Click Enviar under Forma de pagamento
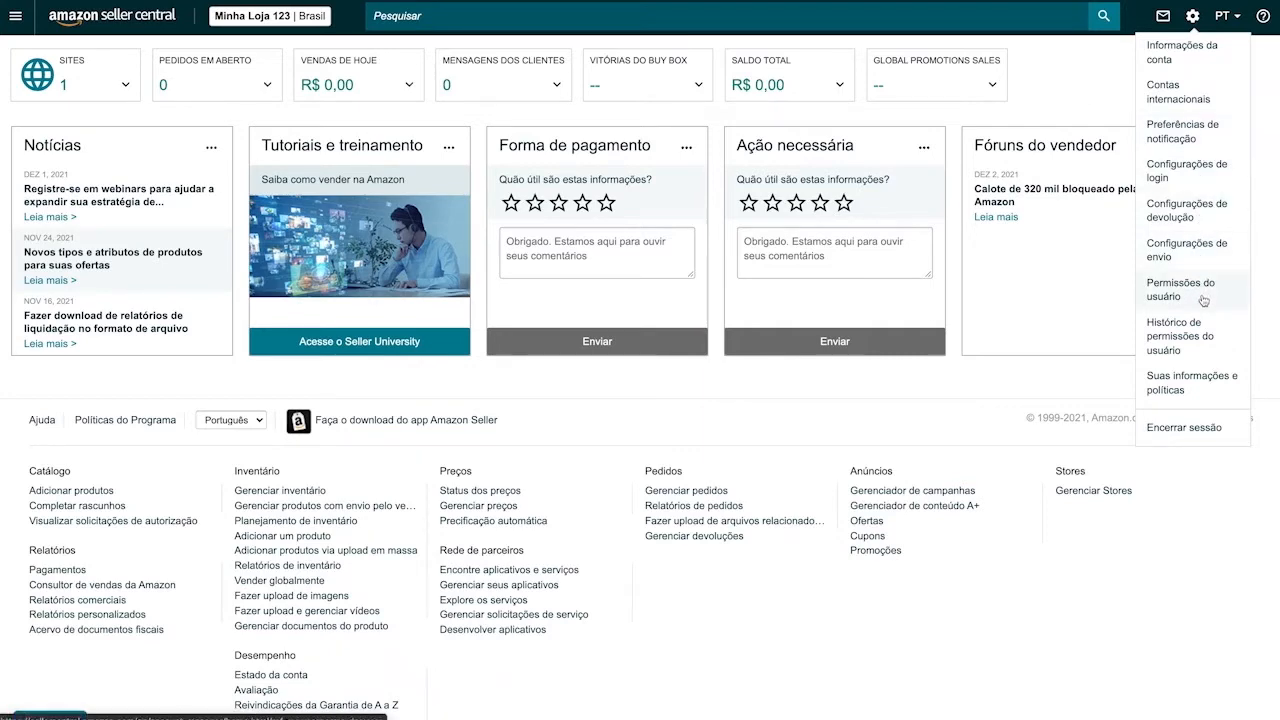The image size is (1280, 720). coord(597,341)
